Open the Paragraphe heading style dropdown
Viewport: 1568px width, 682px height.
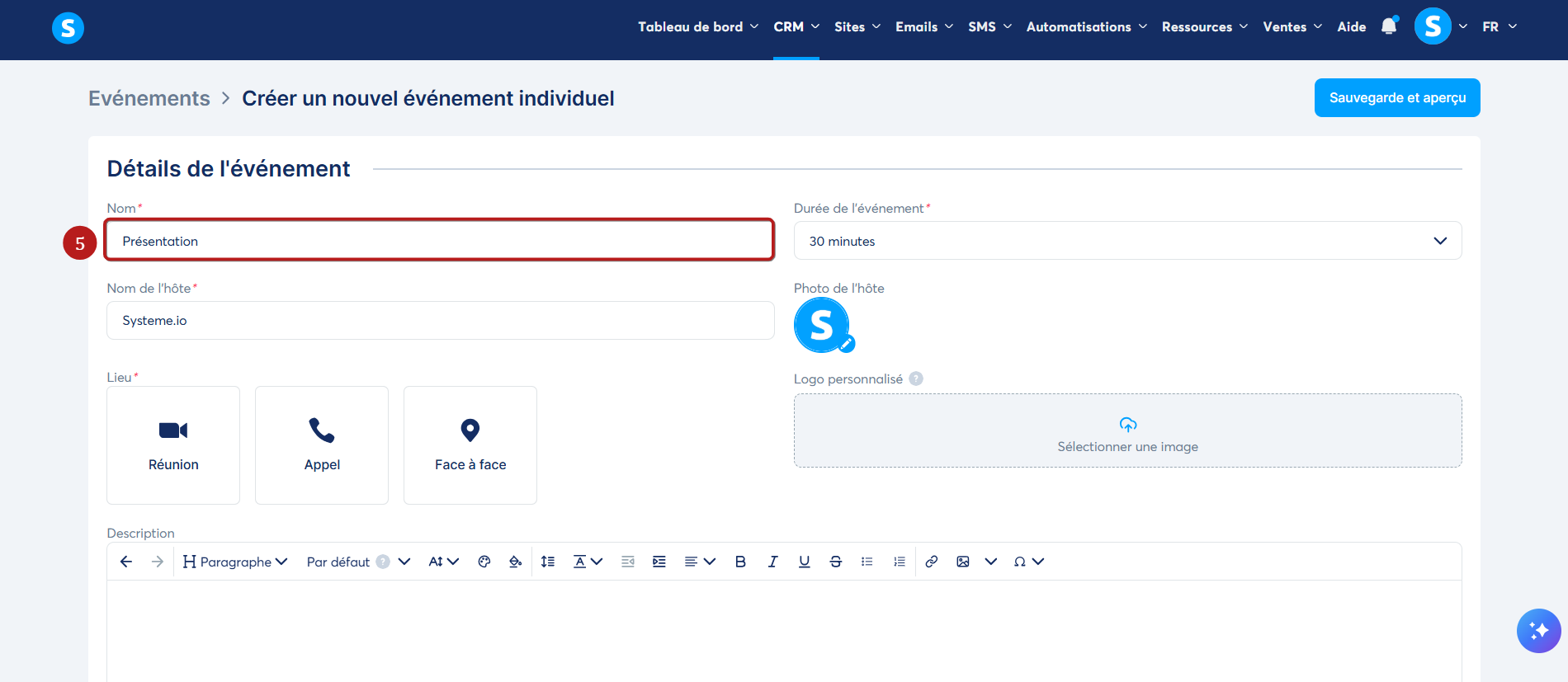pos(235,562)
